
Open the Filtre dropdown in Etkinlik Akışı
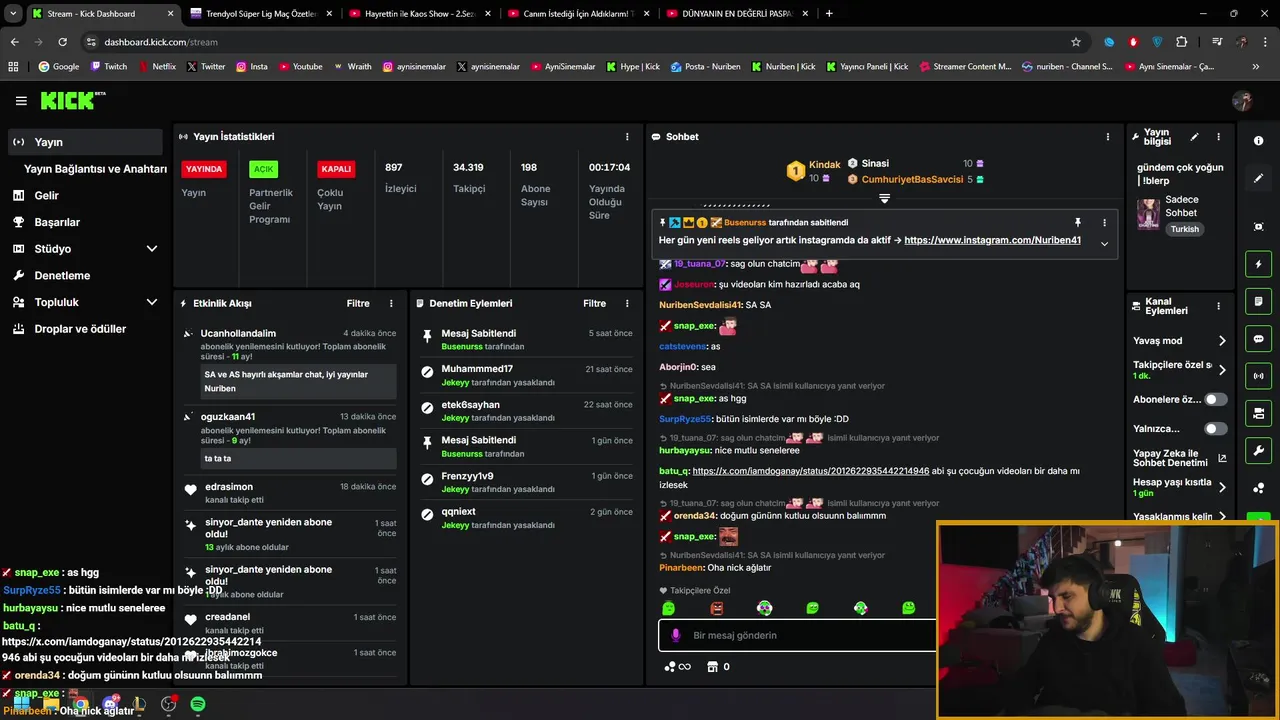tap(358, 303)
